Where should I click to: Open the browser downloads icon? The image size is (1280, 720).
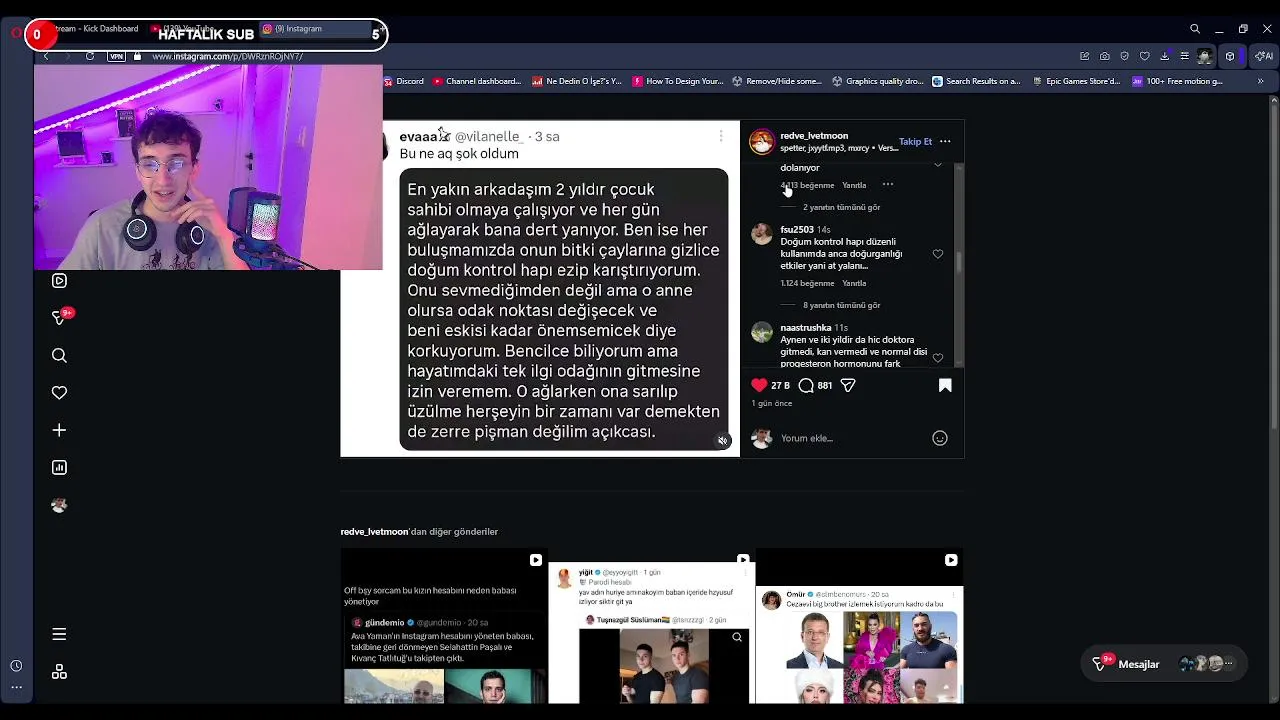pyautogui.click(x=1164, y=56)
